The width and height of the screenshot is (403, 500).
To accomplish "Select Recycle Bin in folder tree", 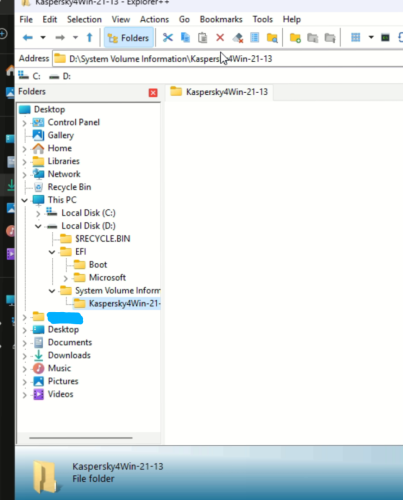I will [69, 187].
